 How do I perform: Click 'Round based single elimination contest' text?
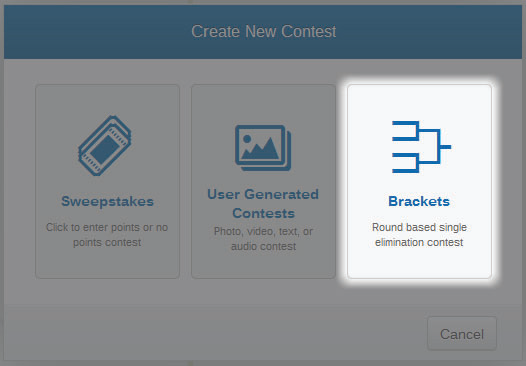point(419,234)
